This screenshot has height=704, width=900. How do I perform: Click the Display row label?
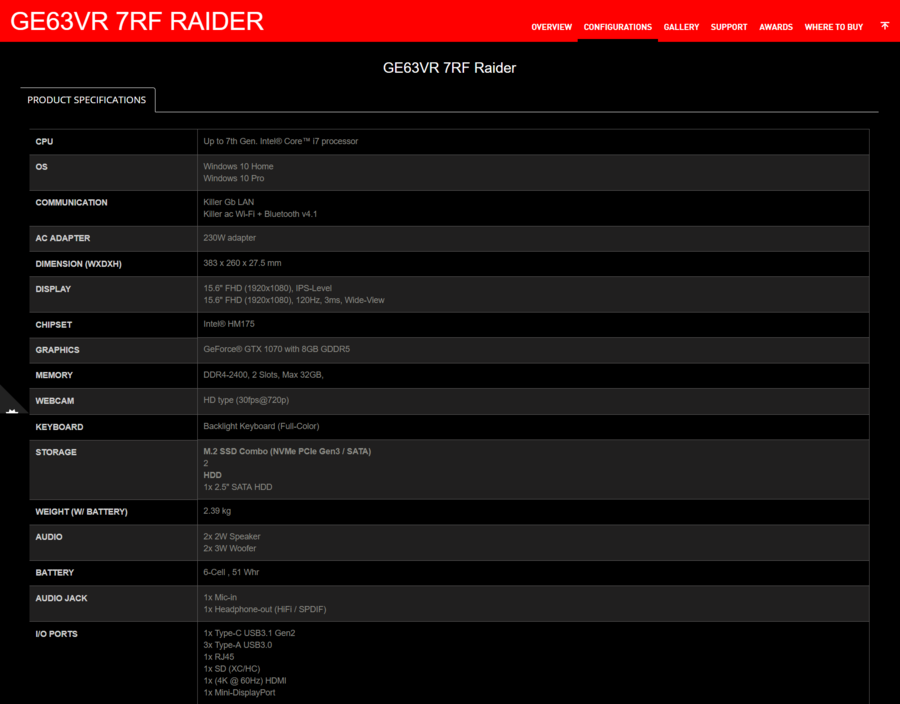tap(53, 289)
